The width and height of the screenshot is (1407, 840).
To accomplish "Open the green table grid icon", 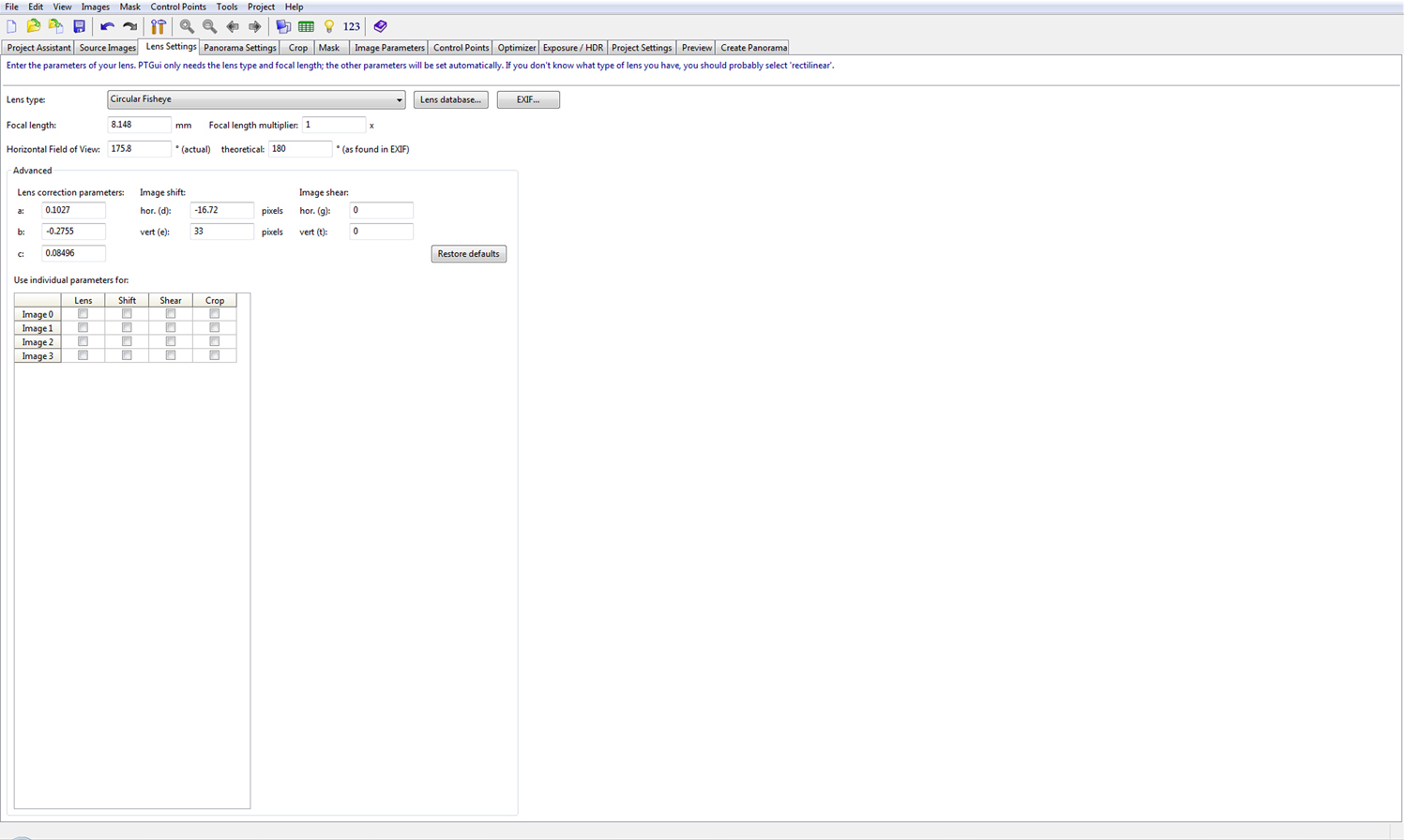I will tap(306, 26).
